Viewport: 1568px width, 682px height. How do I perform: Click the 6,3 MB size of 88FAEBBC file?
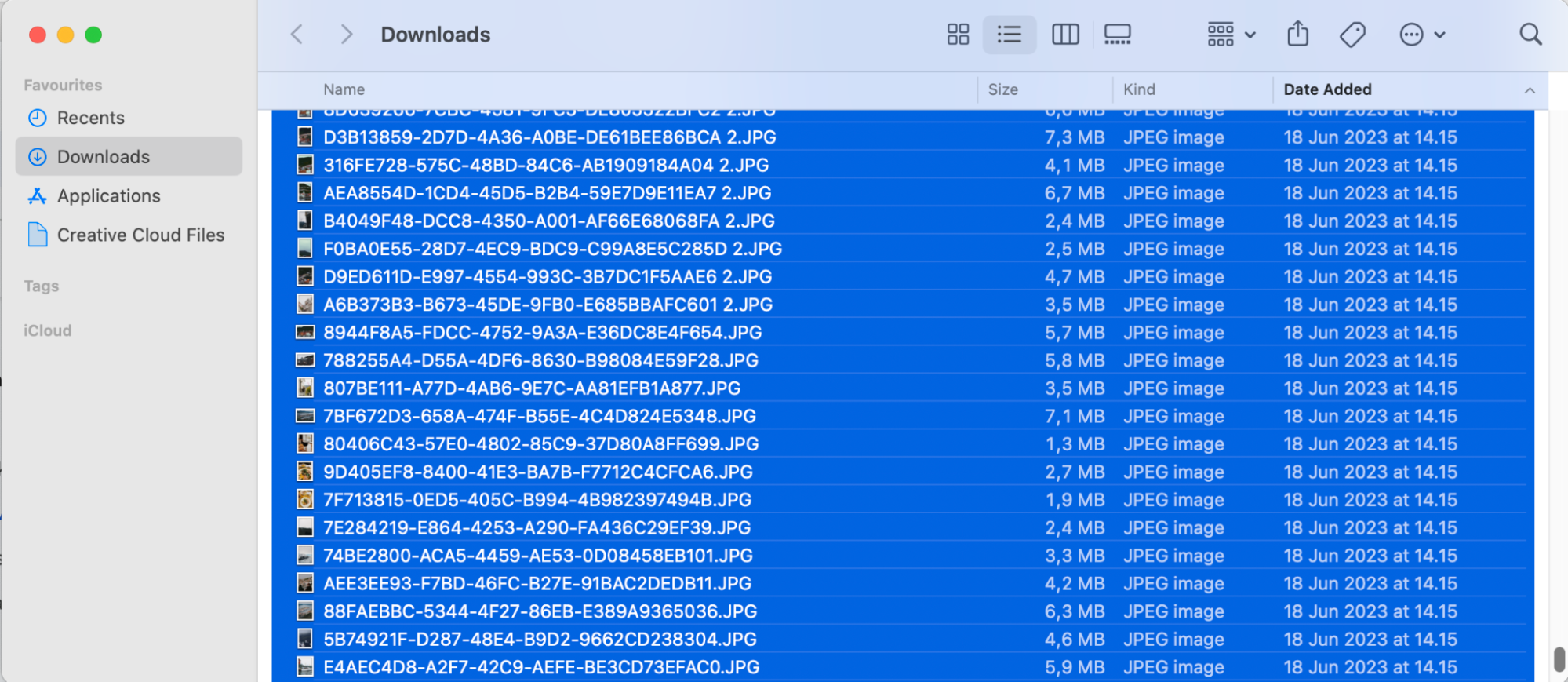[x=1074, y=611]
